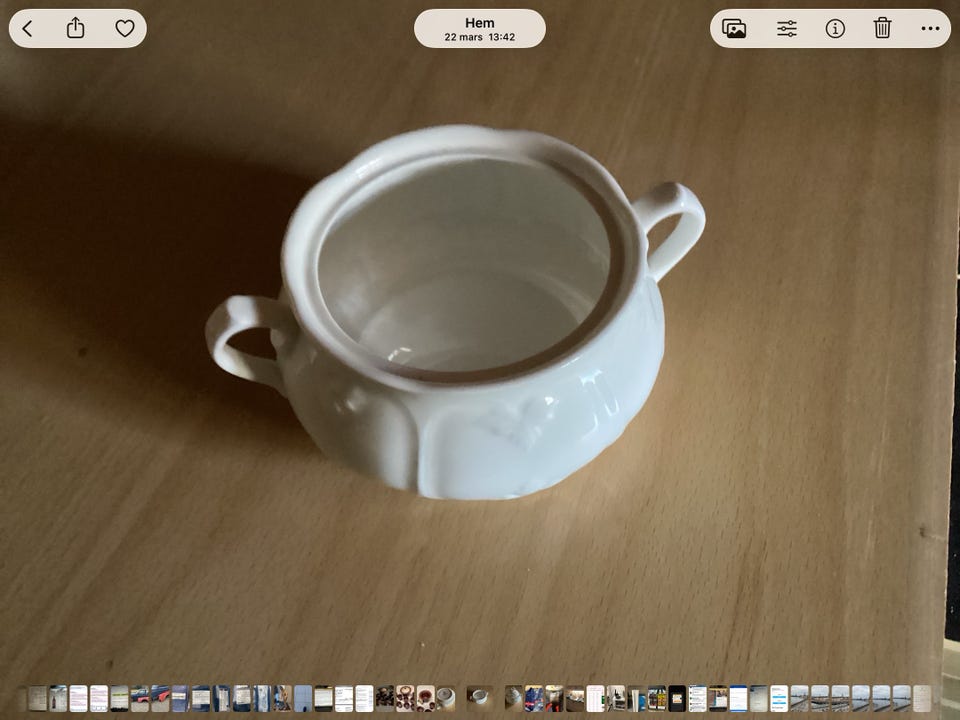Open thumbnail immediately right of current one

point(514,698)
